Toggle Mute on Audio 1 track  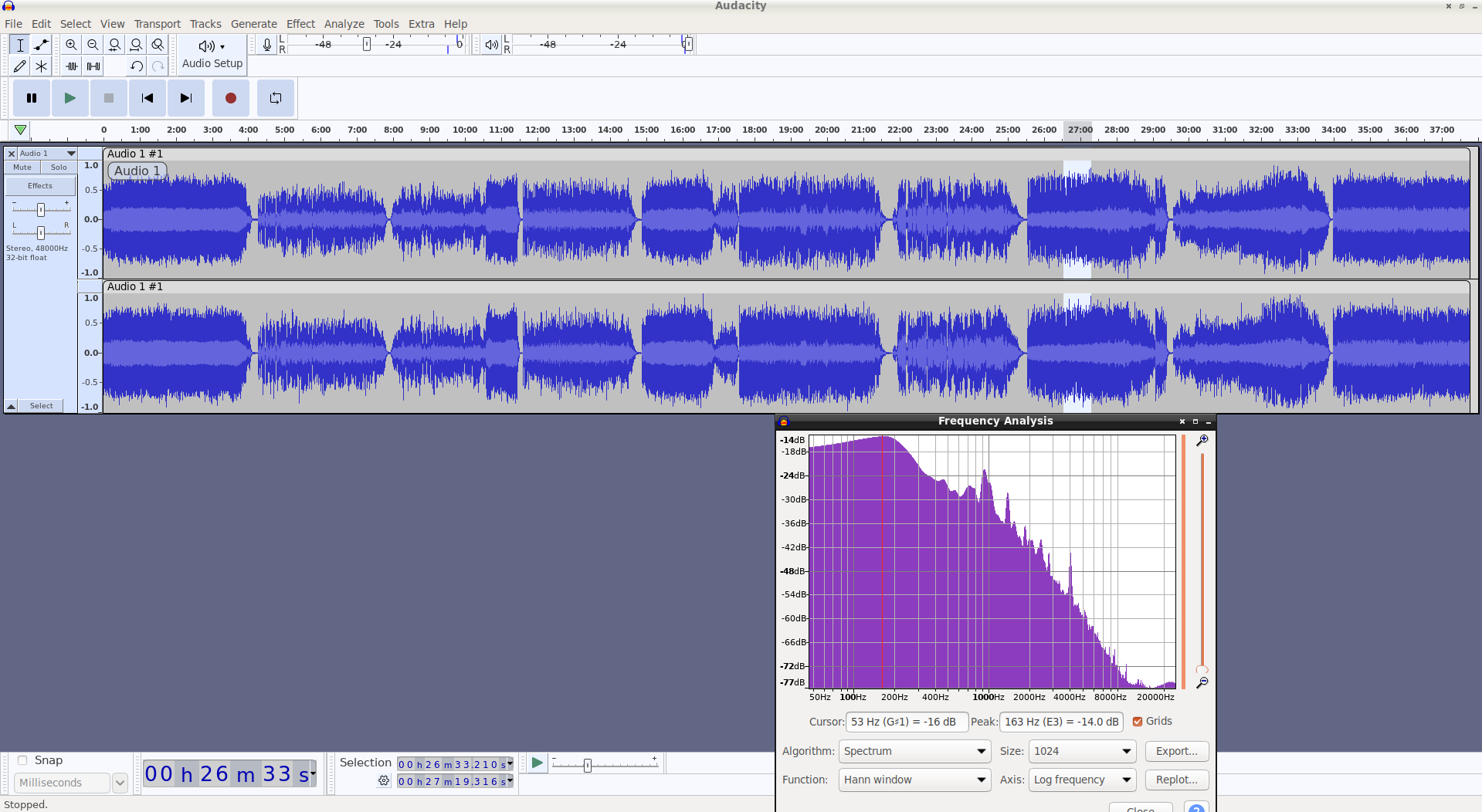22,167
